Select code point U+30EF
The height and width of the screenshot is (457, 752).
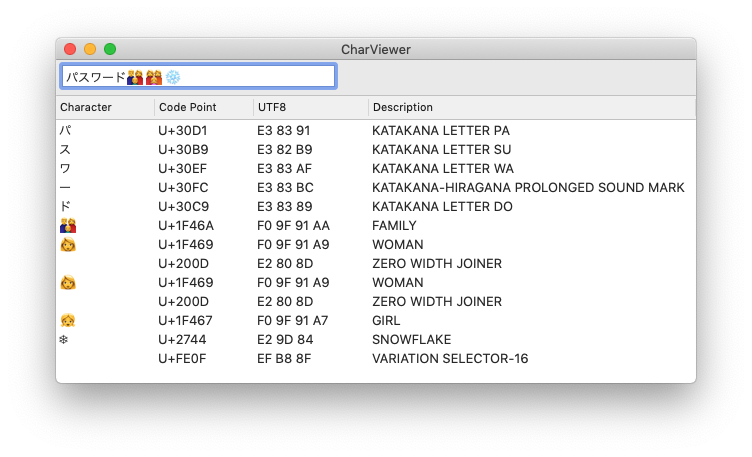(x=182, y=168)
